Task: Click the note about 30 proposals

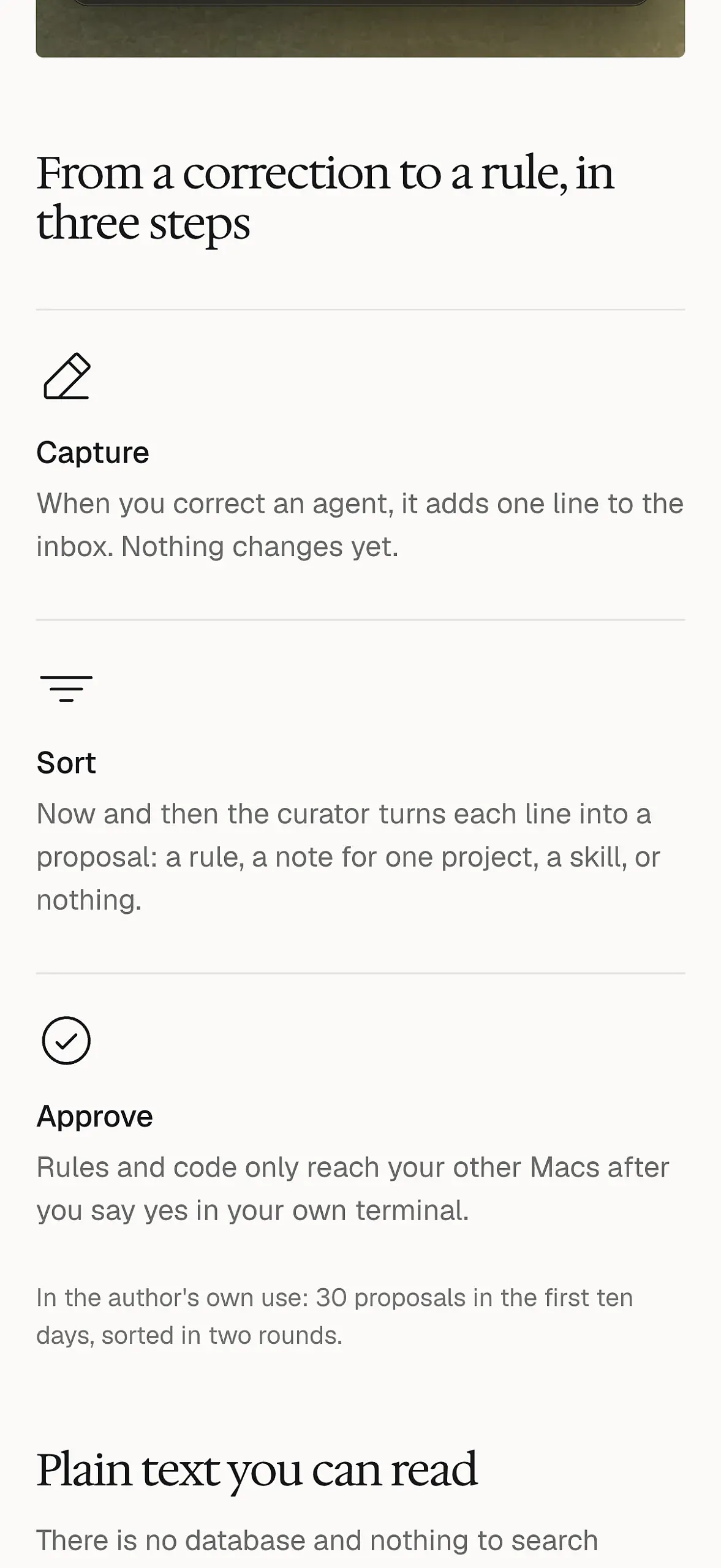Action: tap(334, 1316)
